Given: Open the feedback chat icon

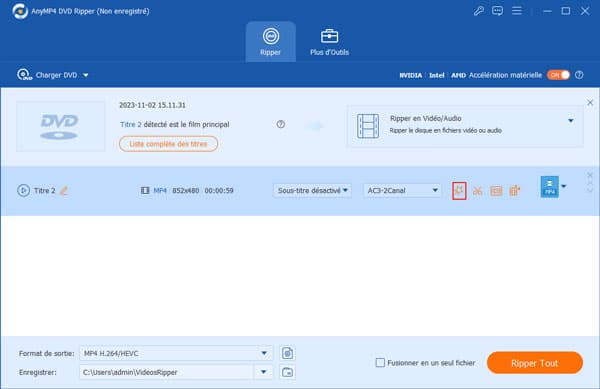Looking at the screenshot, I should point(497,11).
